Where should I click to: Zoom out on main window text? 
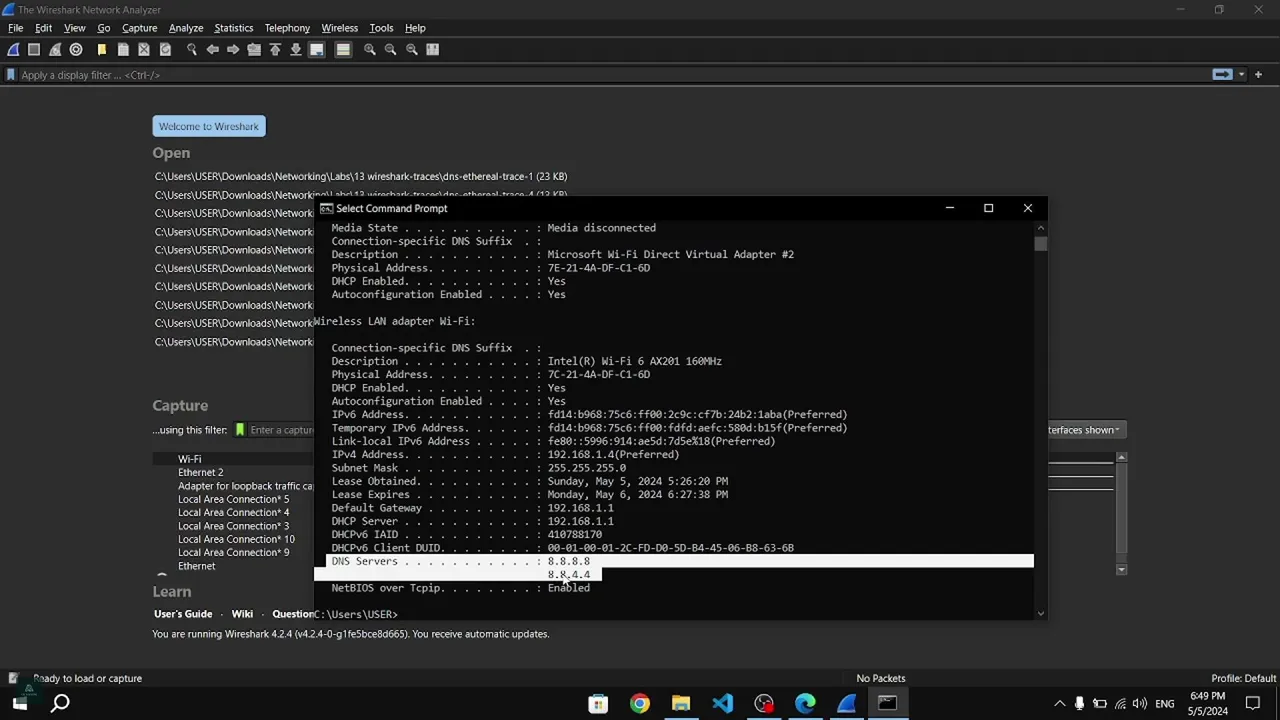point(391,49)
